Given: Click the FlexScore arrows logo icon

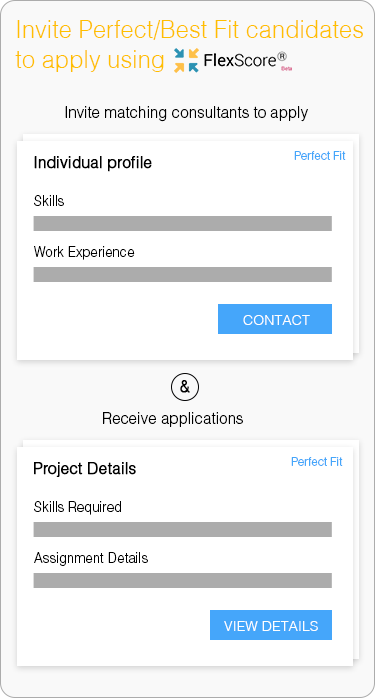Looking at the screenshot, I should tap(186, 60).
